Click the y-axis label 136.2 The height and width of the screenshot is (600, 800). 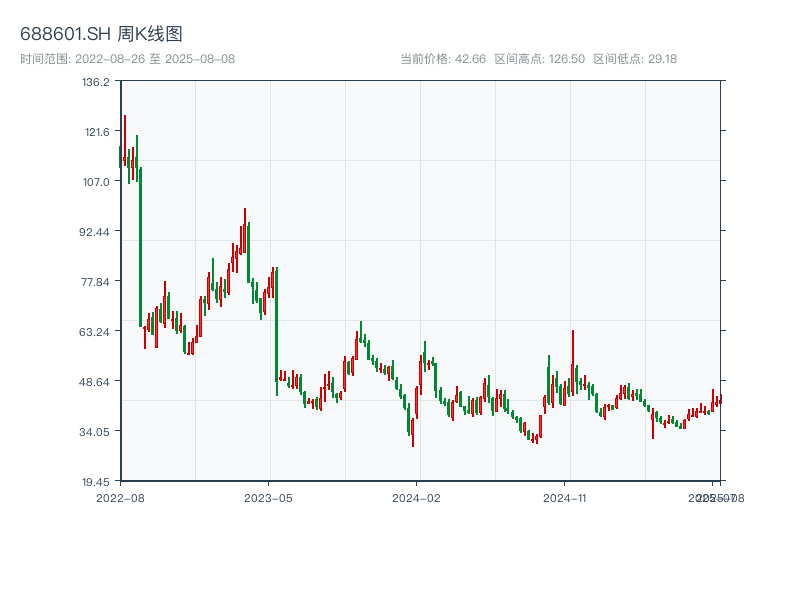pyautogui.click(x=95, y=82)
